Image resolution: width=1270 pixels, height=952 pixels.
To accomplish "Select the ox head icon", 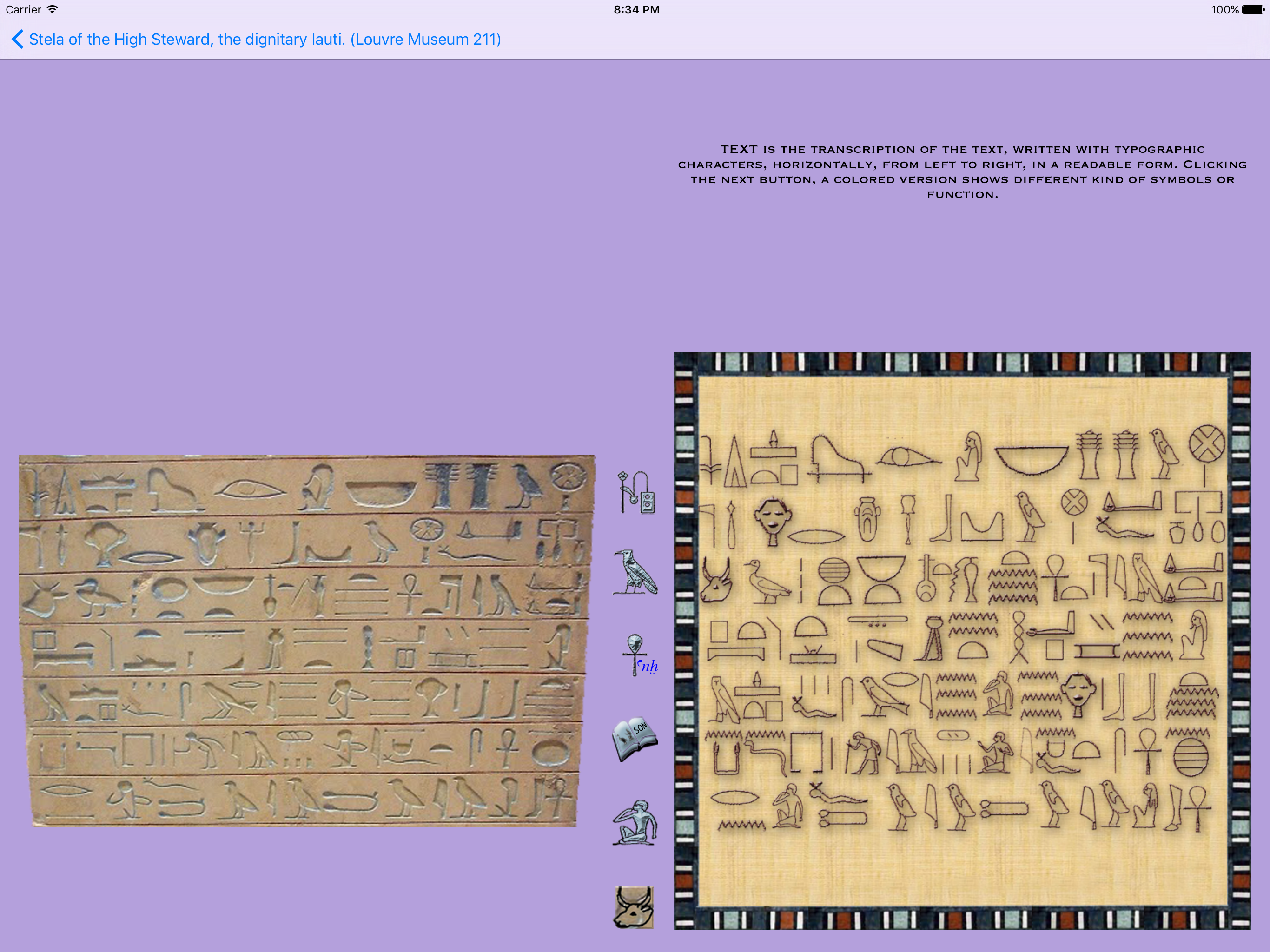I will [x=634, y=907].
